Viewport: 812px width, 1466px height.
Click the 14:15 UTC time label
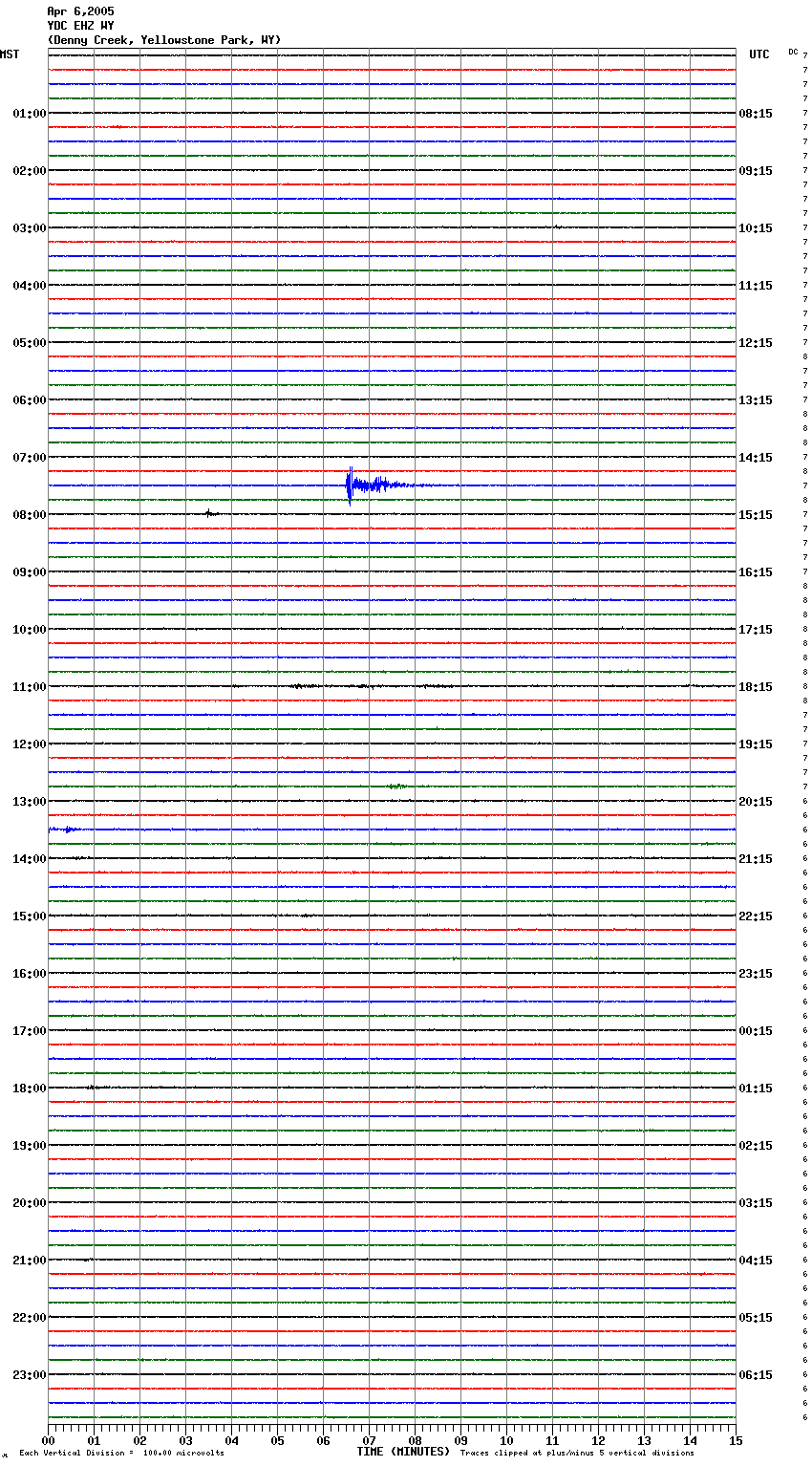pyautogui.click(x=756, y=458)
